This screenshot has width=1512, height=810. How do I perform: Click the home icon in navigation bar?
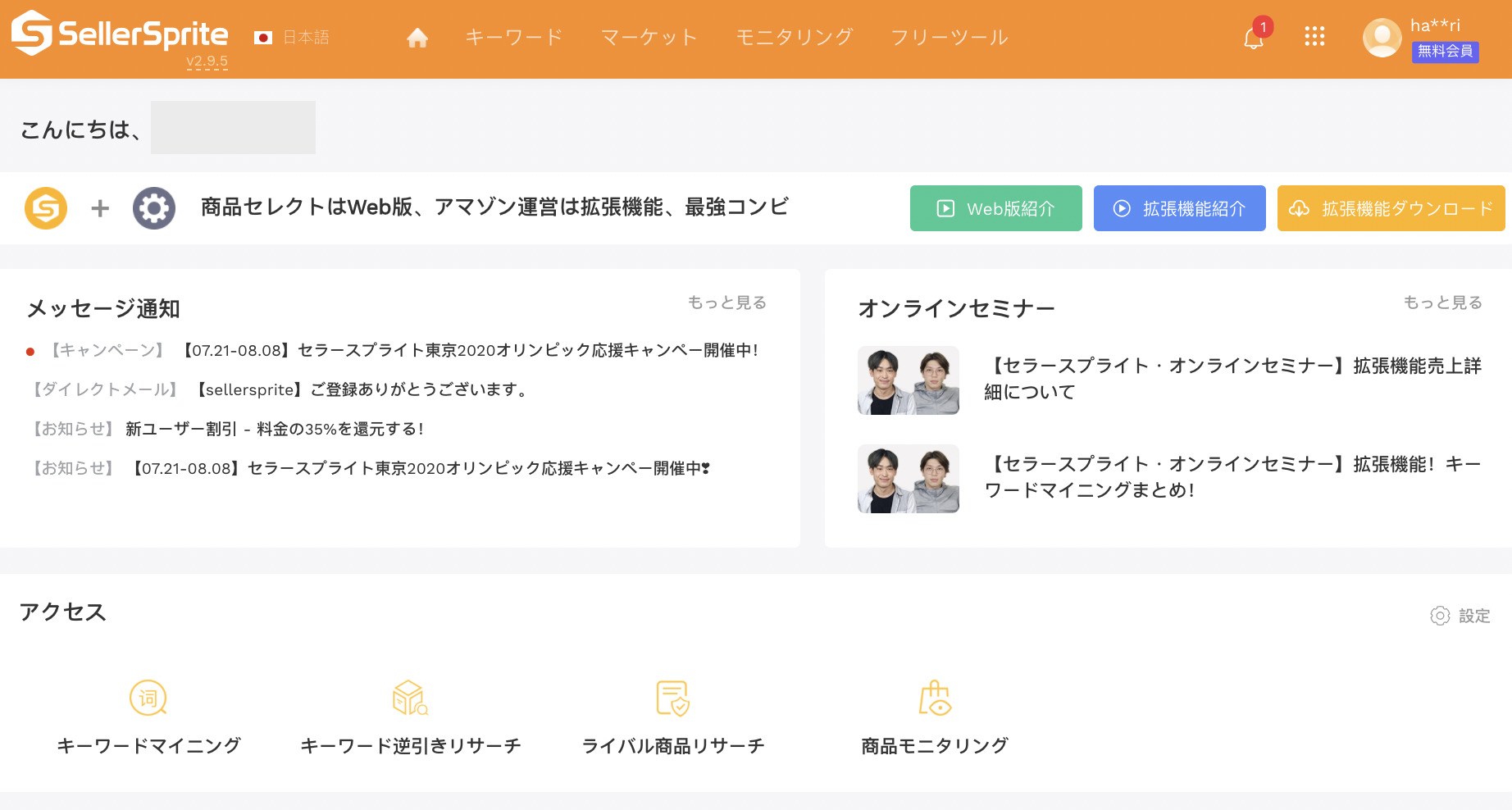417,38
